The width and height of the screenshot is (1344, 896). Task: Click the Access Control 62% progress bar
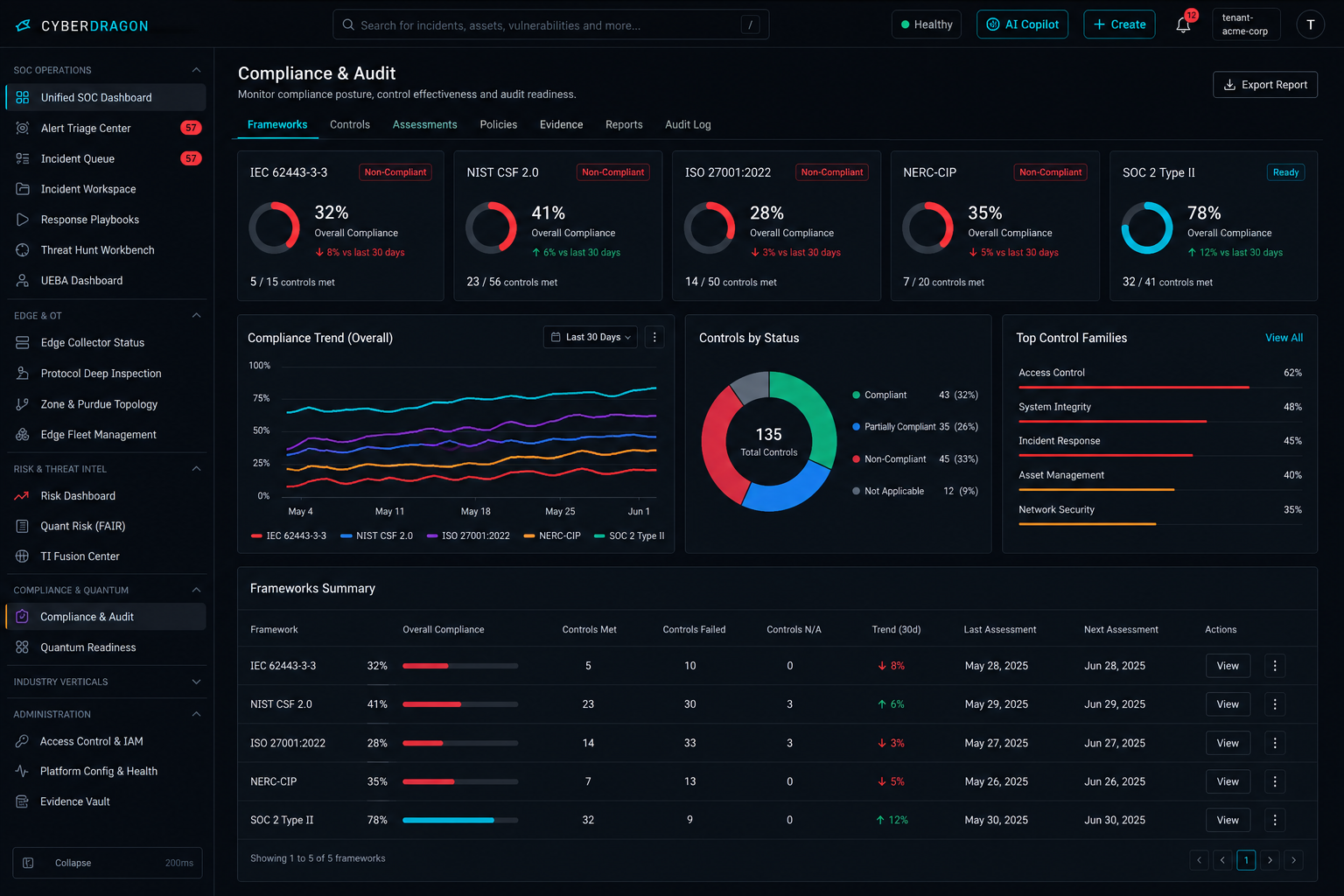1160,387
